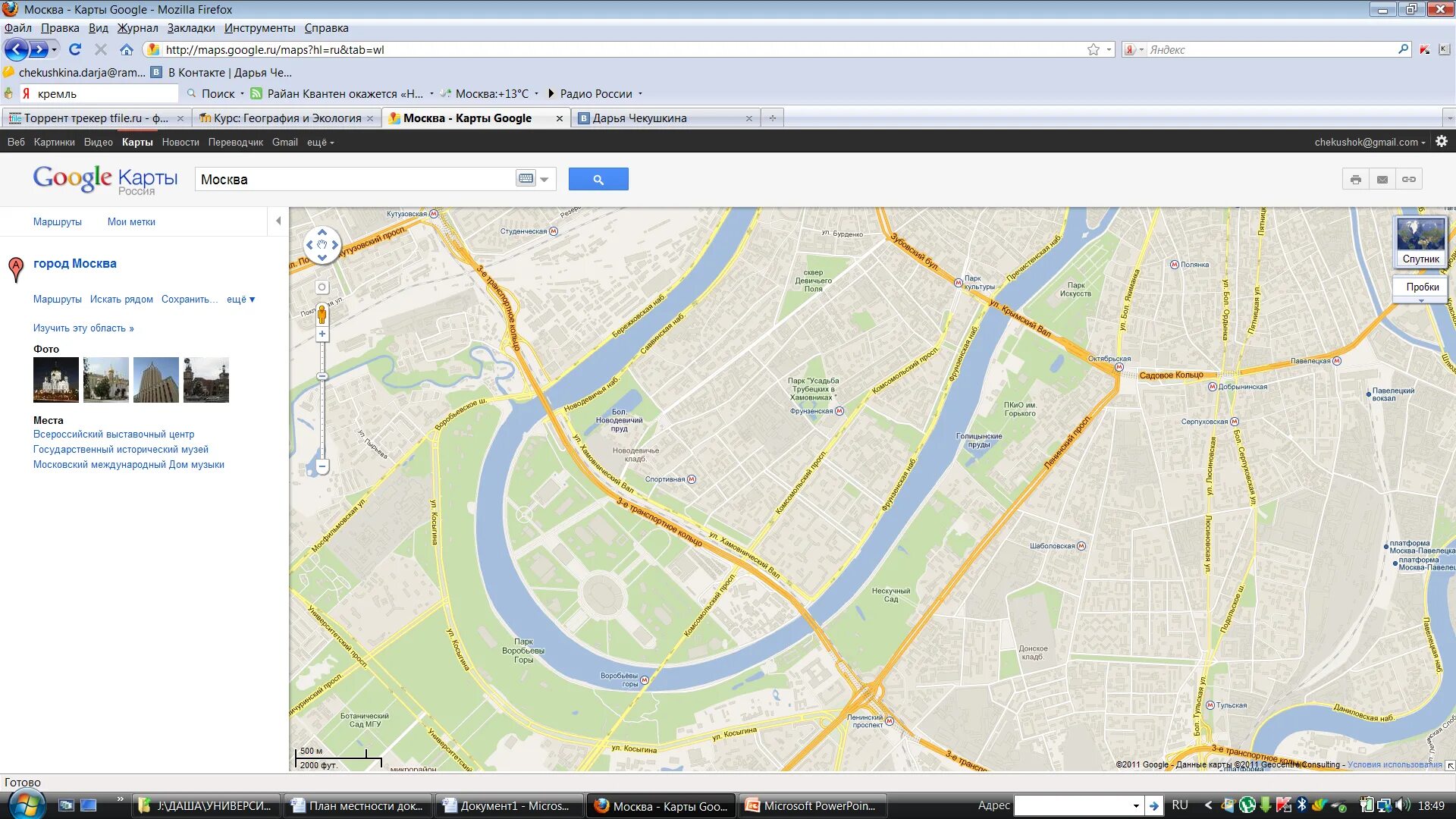Open the Файл menu
The height and width of the screenshot is (819, 1456).
[18, 28]
